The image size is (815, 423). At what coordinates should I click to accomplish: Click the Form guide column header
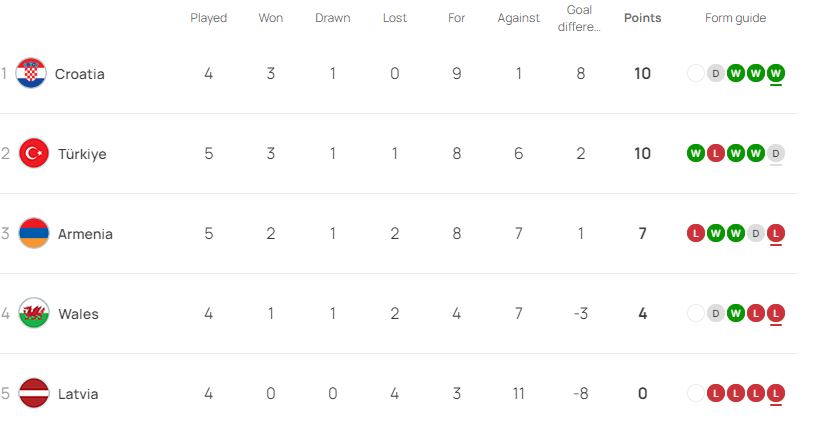tap(735, 18)
